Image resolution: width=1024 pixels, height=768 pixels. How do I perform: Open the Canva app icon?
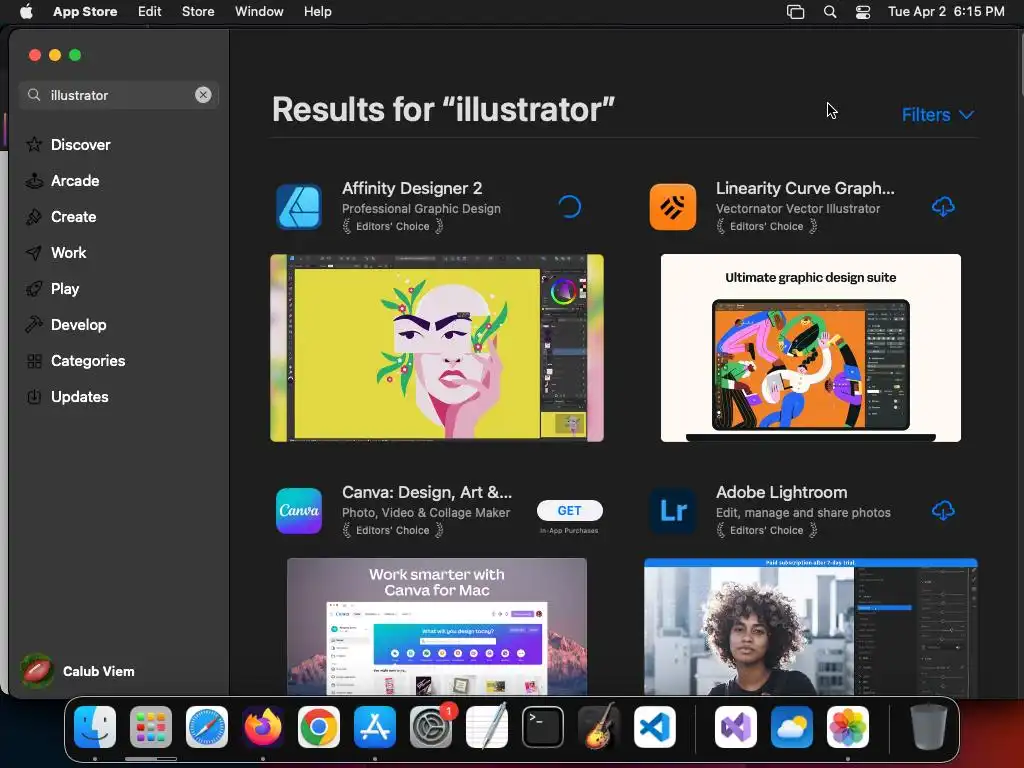point(298,511)
